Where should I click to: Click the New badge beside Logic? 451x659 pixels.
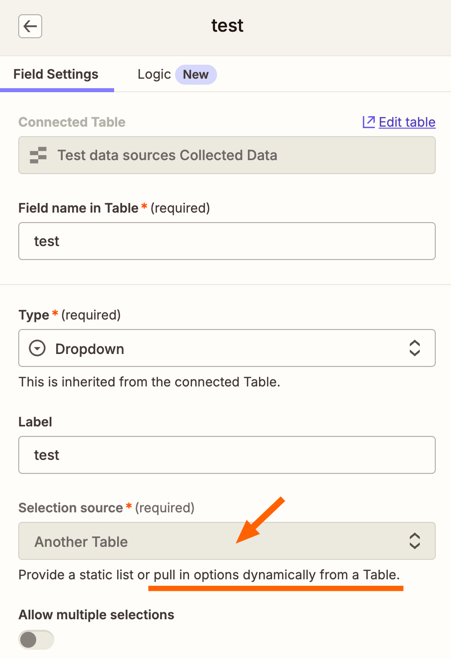[x=195, y=74]
